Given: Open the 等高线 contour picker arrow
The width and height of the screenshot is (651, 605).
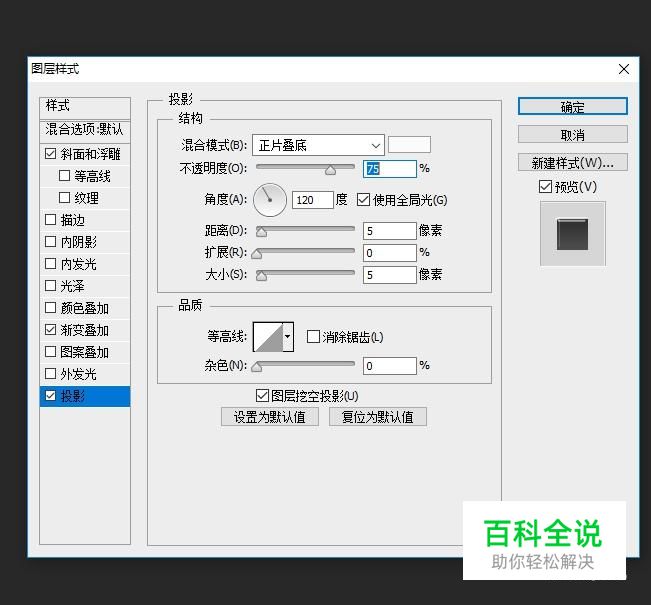Looking at the screenshot, I should (288, 336).
